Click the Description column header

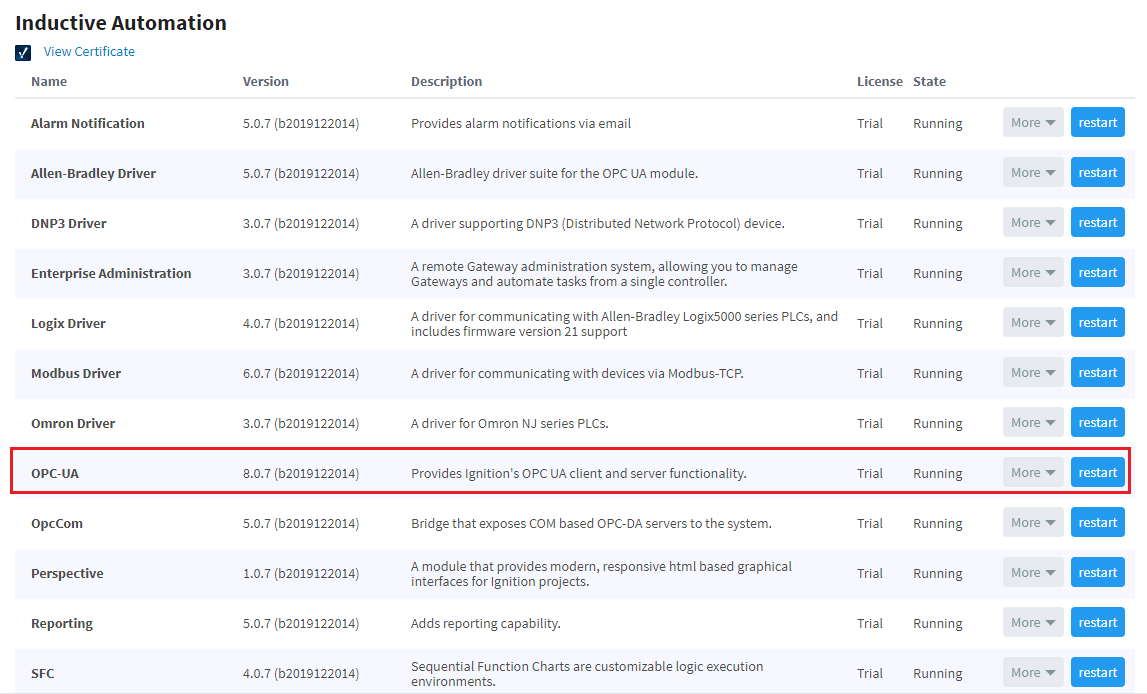pos(446,81)
